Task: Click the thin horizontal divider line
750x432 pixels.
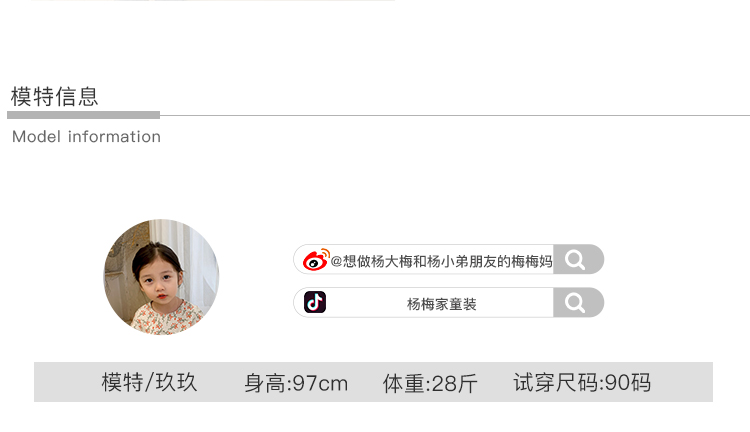Action: pos(454,115)
